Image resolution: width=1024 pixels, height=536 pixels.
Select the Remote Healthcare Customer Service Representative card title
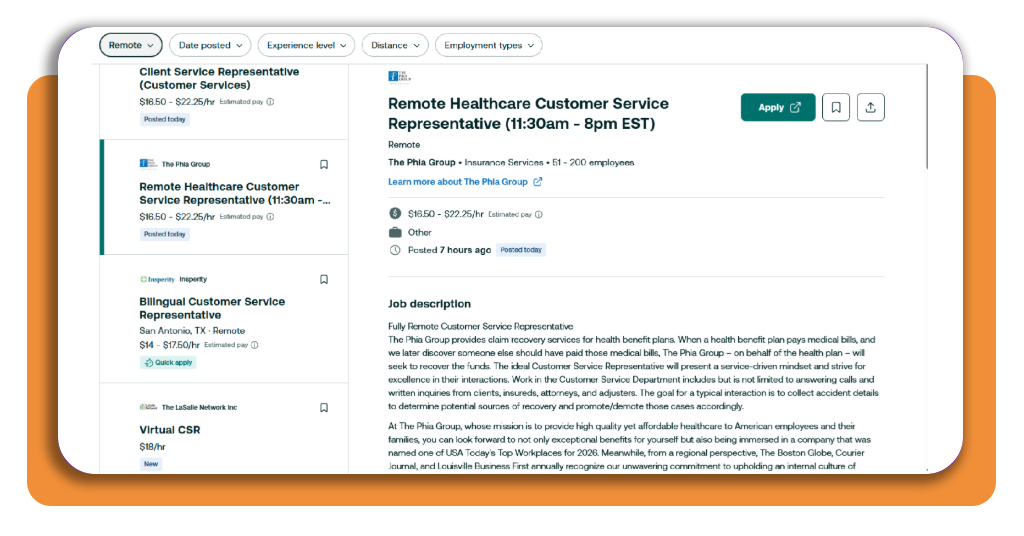(x=234, y=193)
